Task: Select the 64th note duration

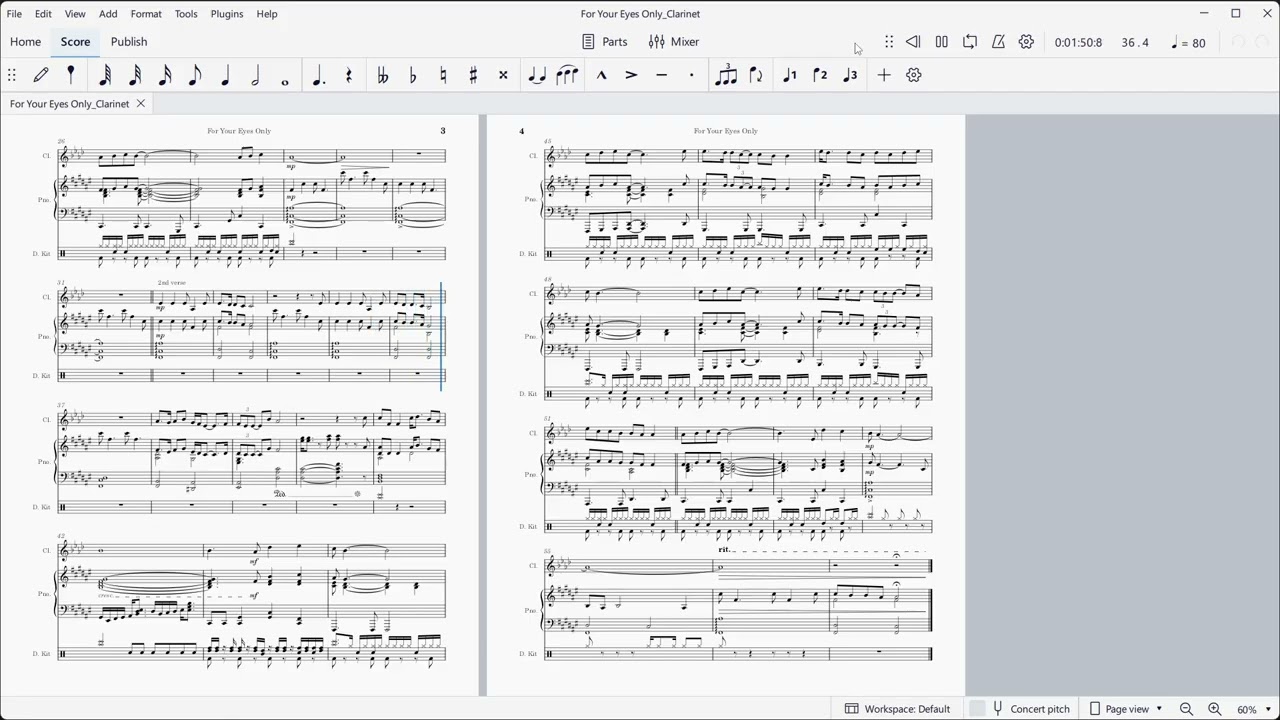Action: point(105,75)
